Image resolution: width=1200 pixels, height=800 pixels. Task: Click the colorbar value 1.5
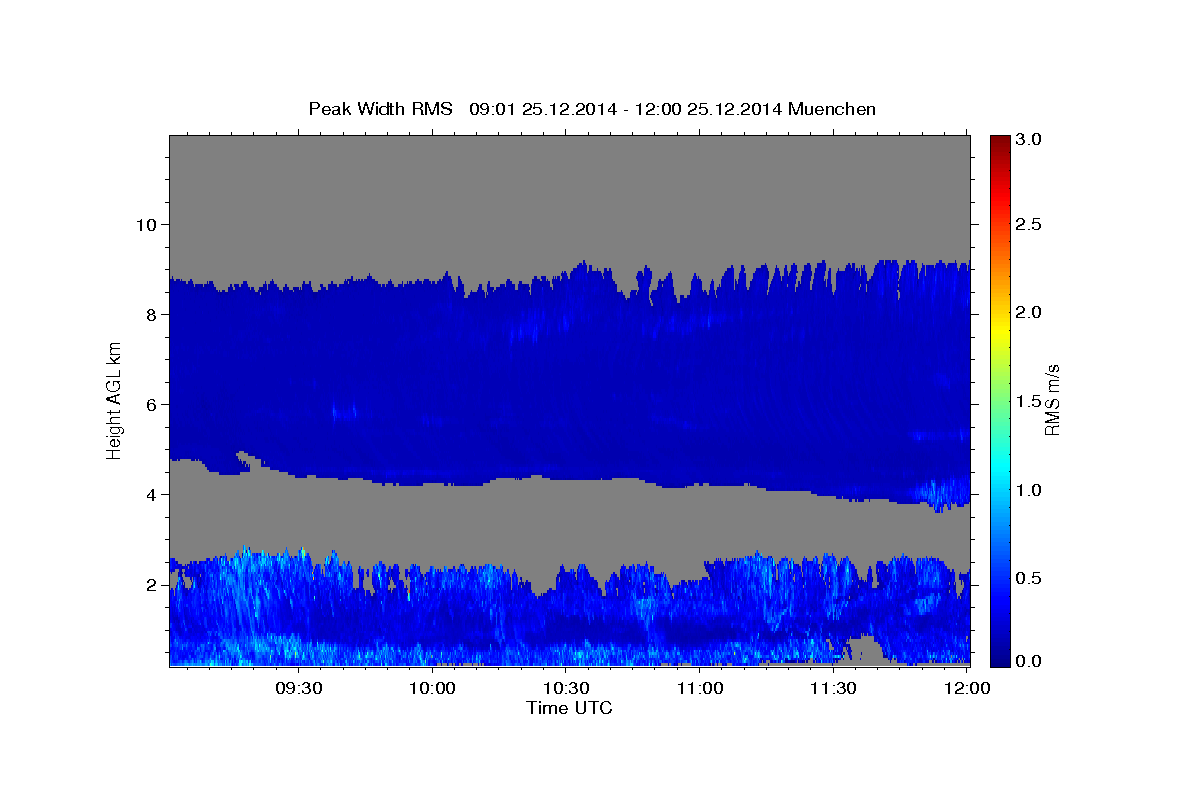coord(1030,401)
